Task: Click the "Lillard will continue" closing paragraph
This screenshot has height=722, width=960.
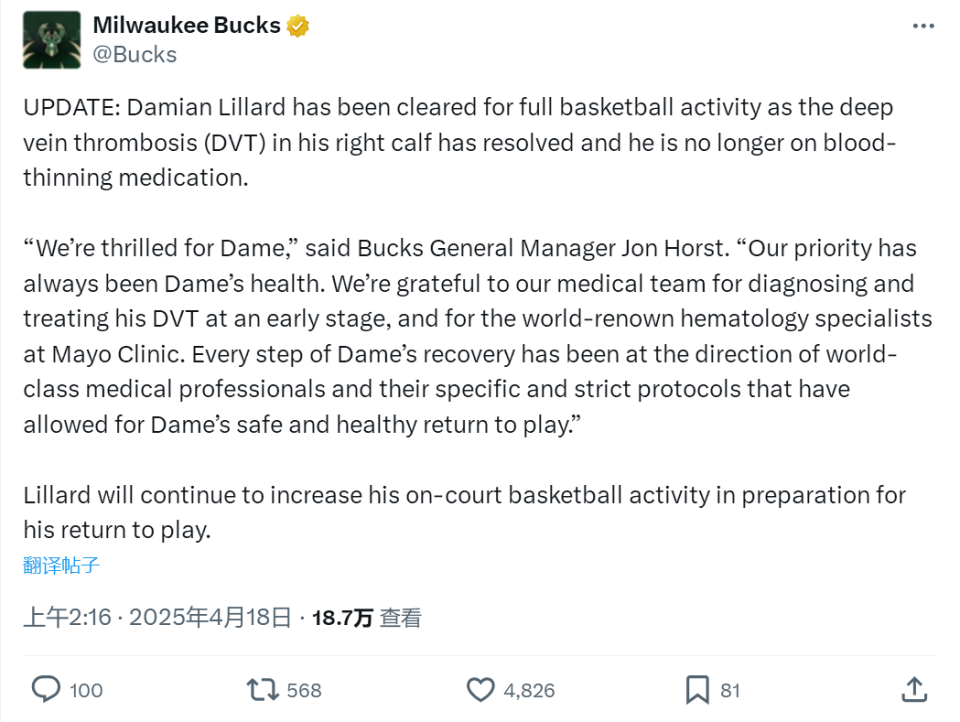Action: 464,511
